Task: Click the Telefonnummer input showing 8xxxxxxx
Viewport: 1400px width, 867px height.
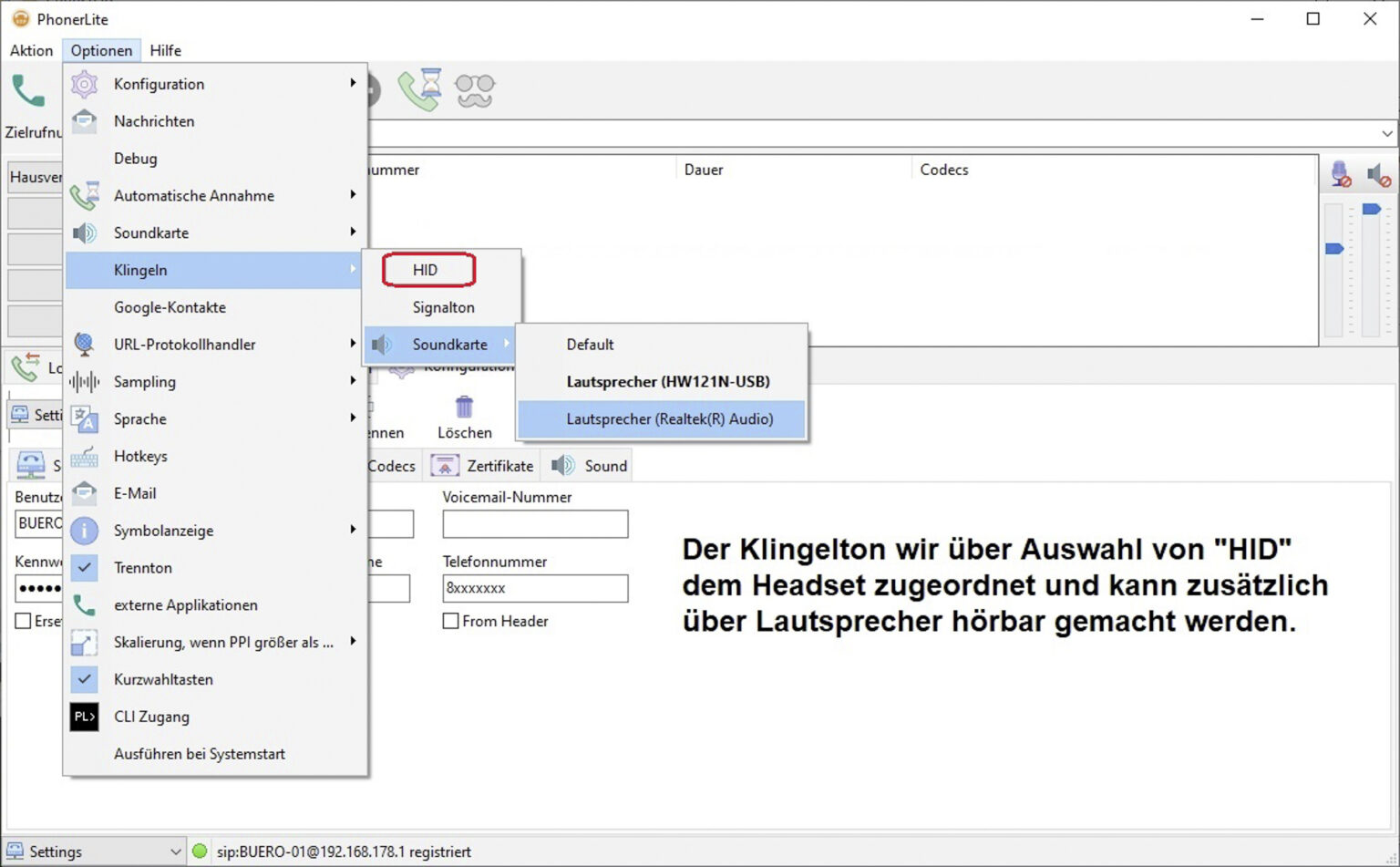Action: coord(534,588)
